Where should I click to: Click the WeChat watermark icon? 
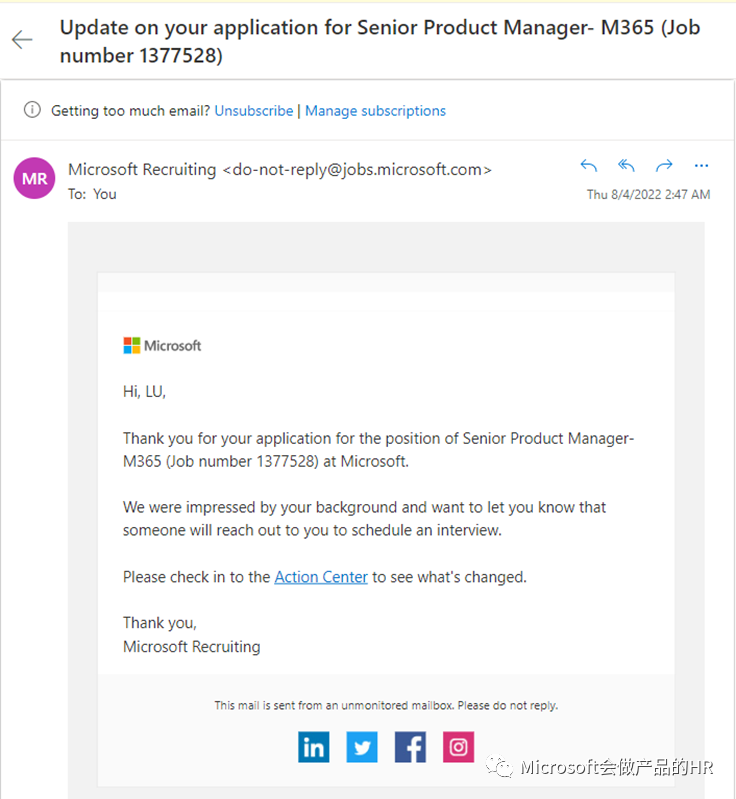[x=499, y=766]
